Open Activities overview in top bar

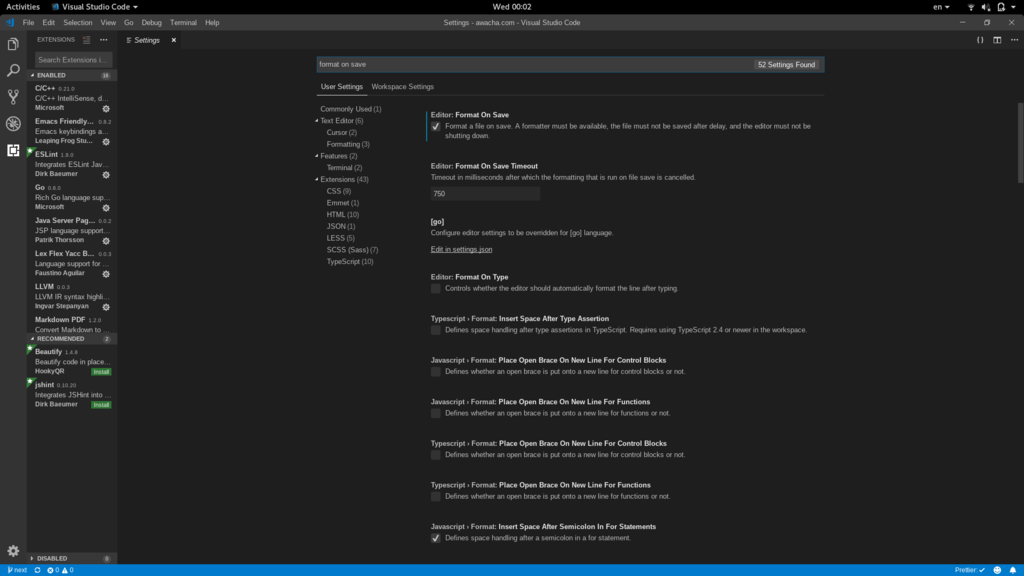pyautogui.click(x=23, y=7)
